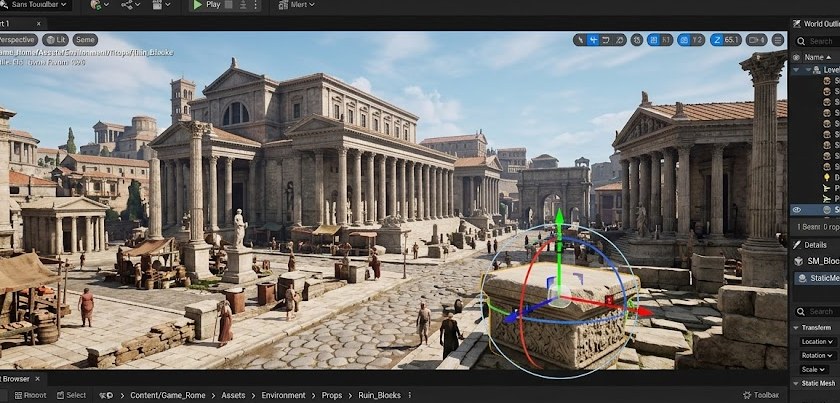Click the Select button in Content Browser
The image size is (840, 403).
pos(71,395)
